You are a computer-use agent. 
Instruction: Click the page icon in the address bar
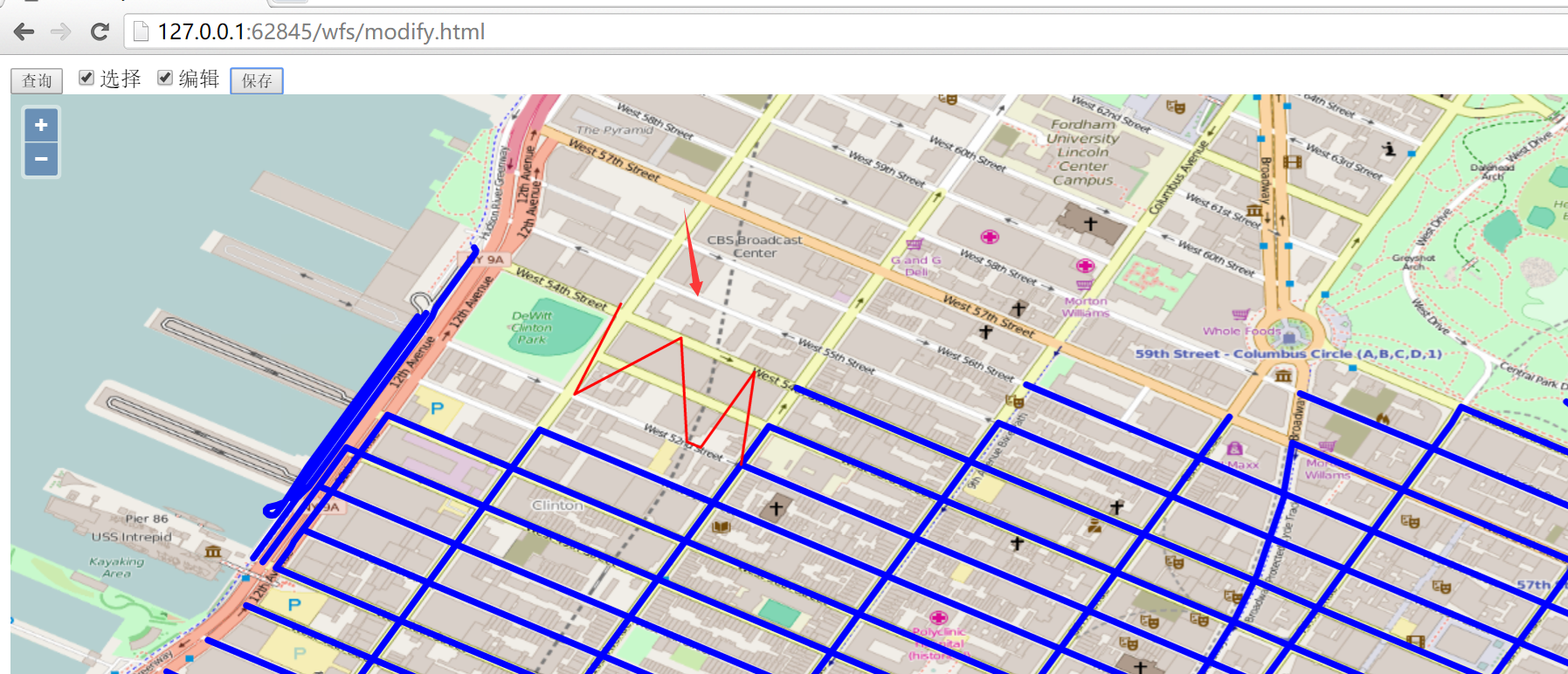140,32
